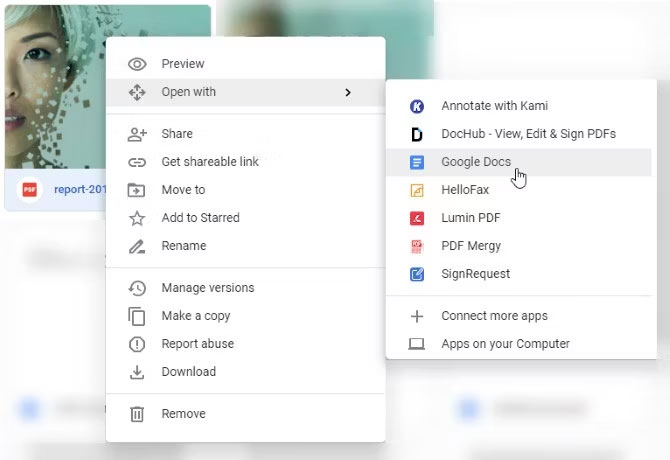Click the PDF thumbnail with woman's face
Screen dimensions: 670x460
[56, 87]
